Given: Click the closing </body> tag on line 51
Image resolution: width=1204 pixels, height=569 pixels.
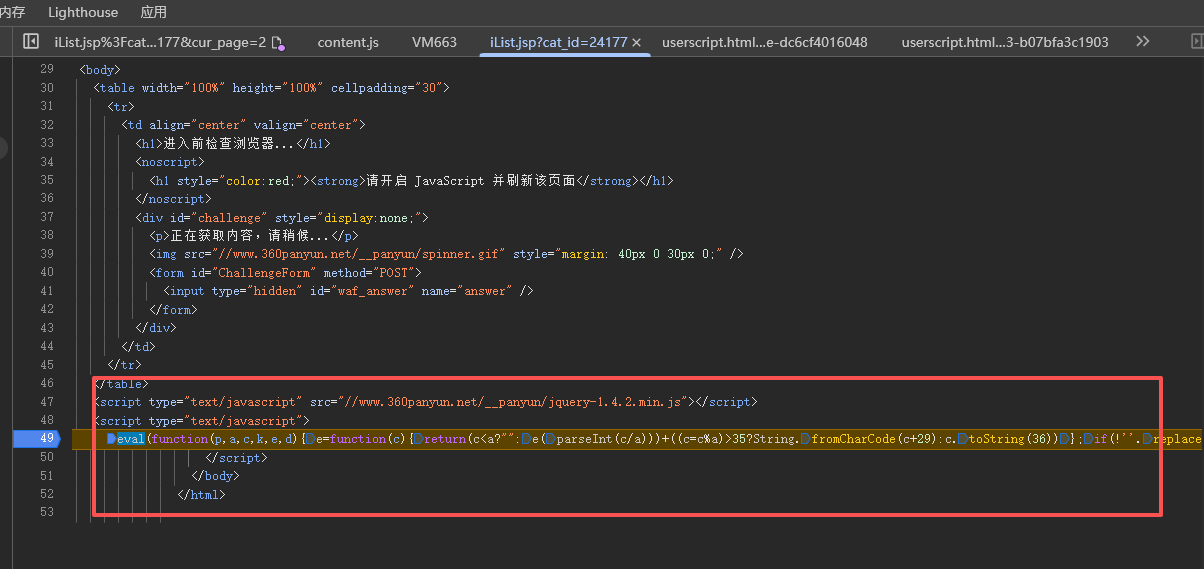Looking at the screenshot, I should click(215, 476).
